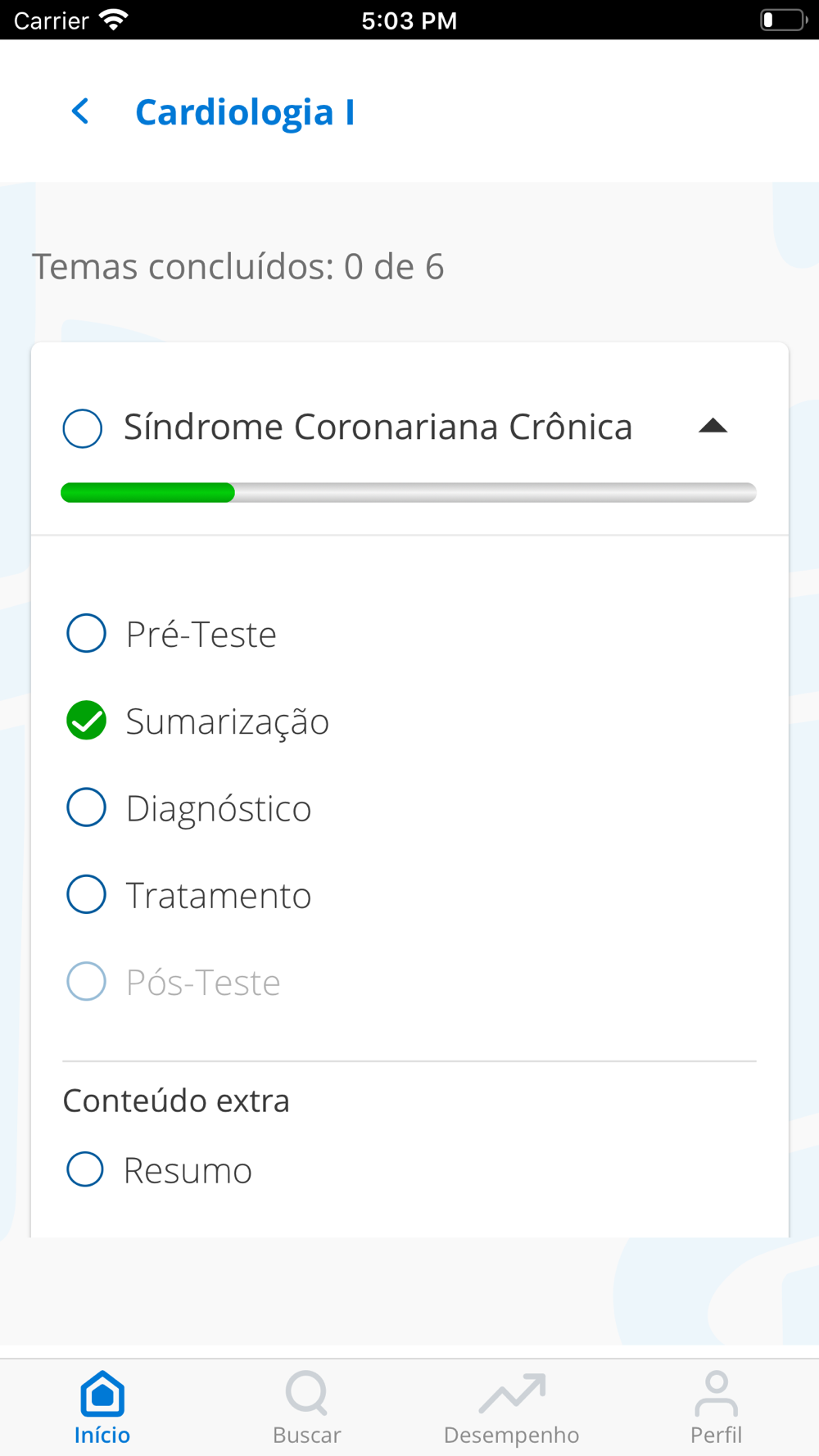Toggle the Síndrome Coronariana Crônica topic circle
The width and height of the screenshot is (819, 1456).
[83, 427]
